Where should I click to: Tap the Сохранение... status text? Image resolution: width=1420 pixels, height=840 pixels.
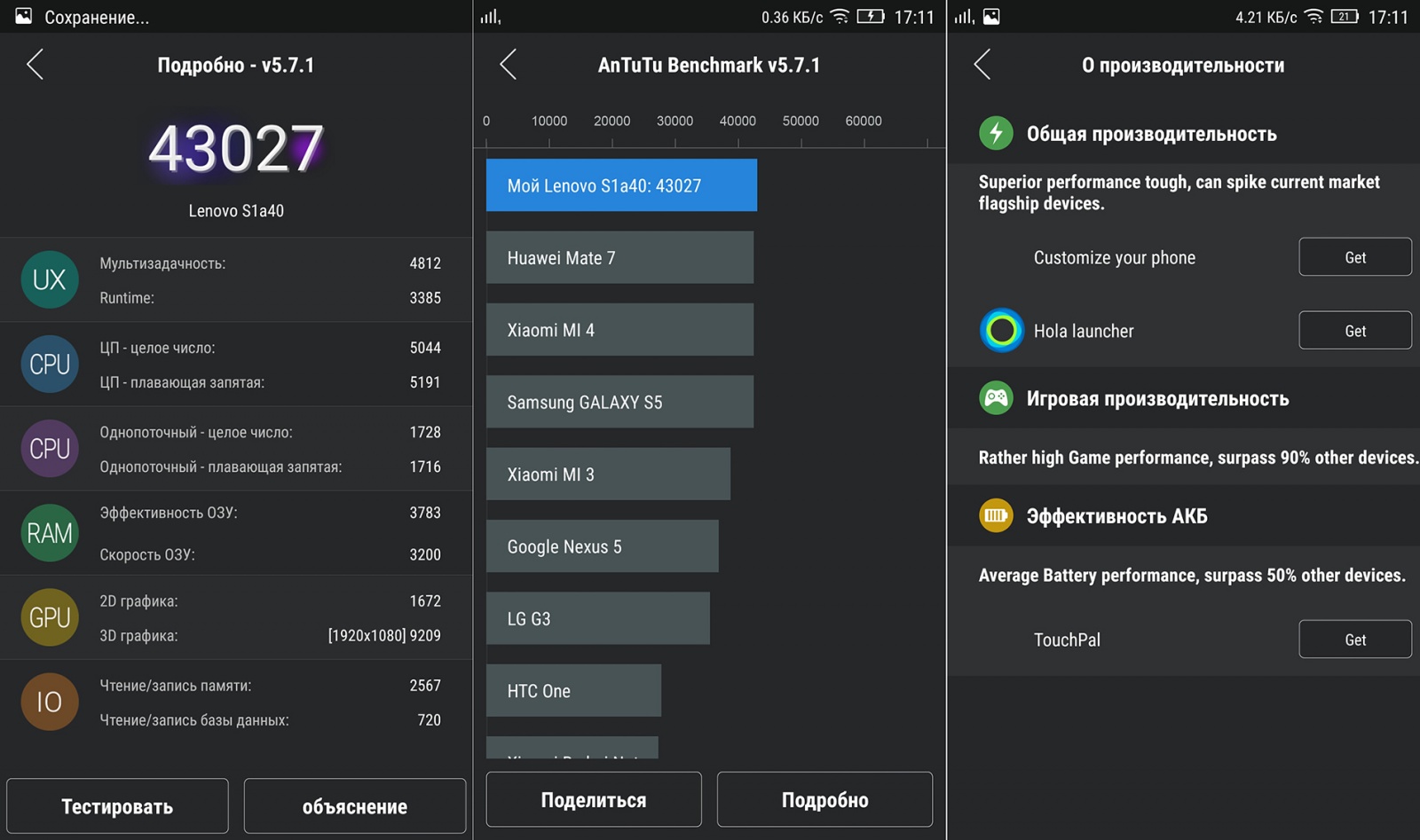click(x=97, y=17)
